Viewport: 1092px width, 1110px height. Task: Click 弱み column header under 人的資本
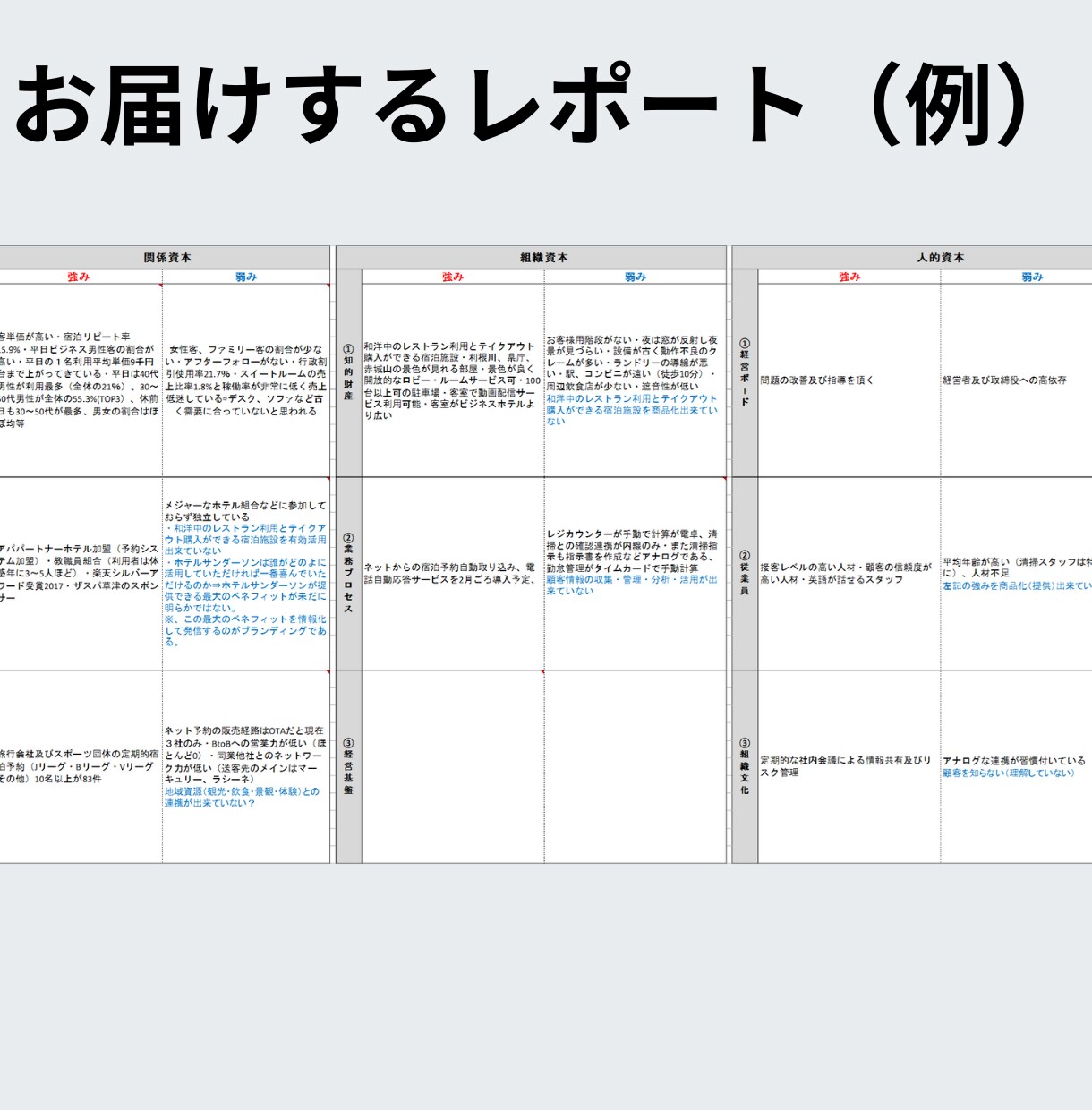[x=1017, y=277]
